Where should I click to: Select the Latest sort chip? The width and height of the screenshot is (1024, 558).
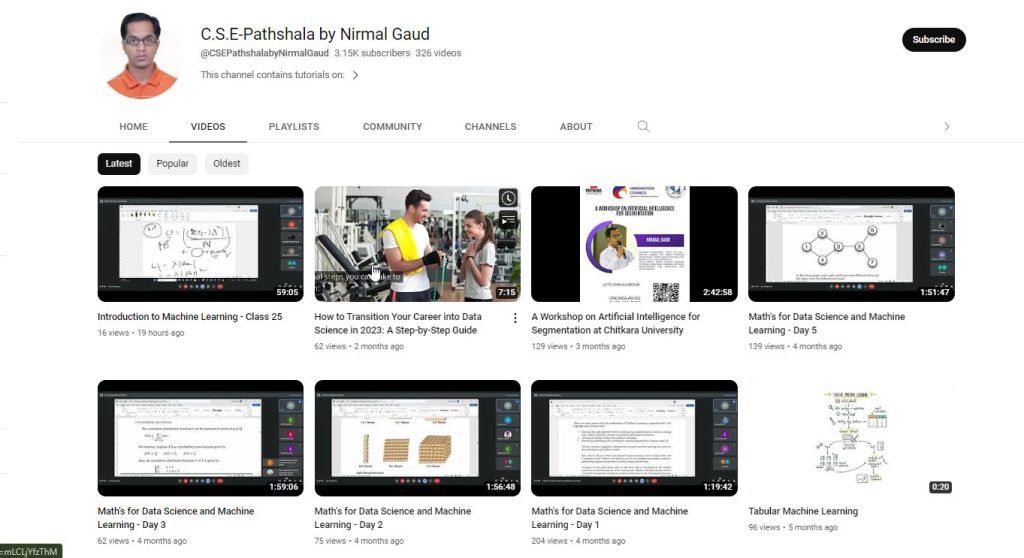coord(119,164)
